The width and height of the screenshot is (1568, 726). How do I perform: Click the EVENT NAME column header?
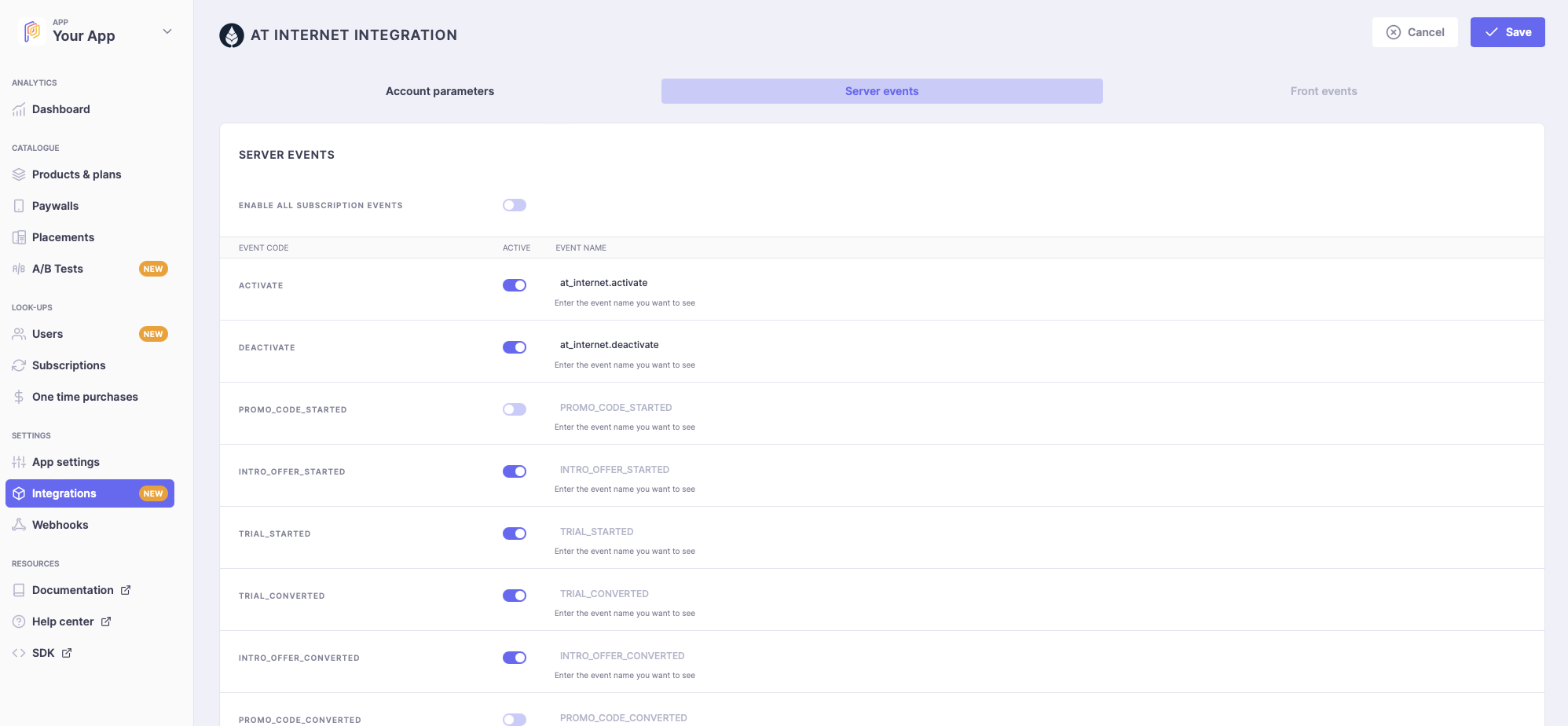point(581,247)
